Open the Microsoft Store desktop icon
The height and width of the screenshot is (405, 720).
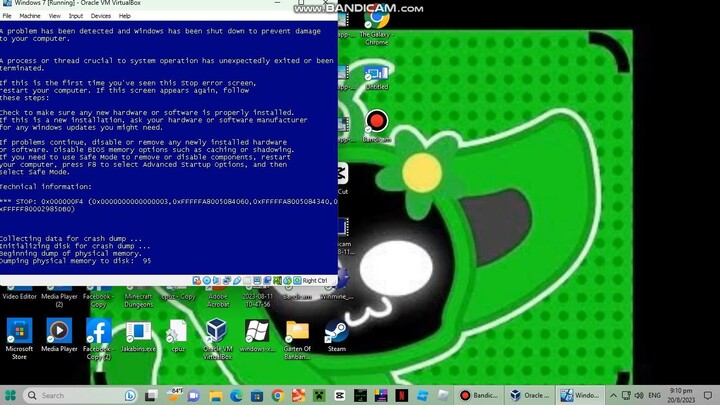(x=19, y=334)
